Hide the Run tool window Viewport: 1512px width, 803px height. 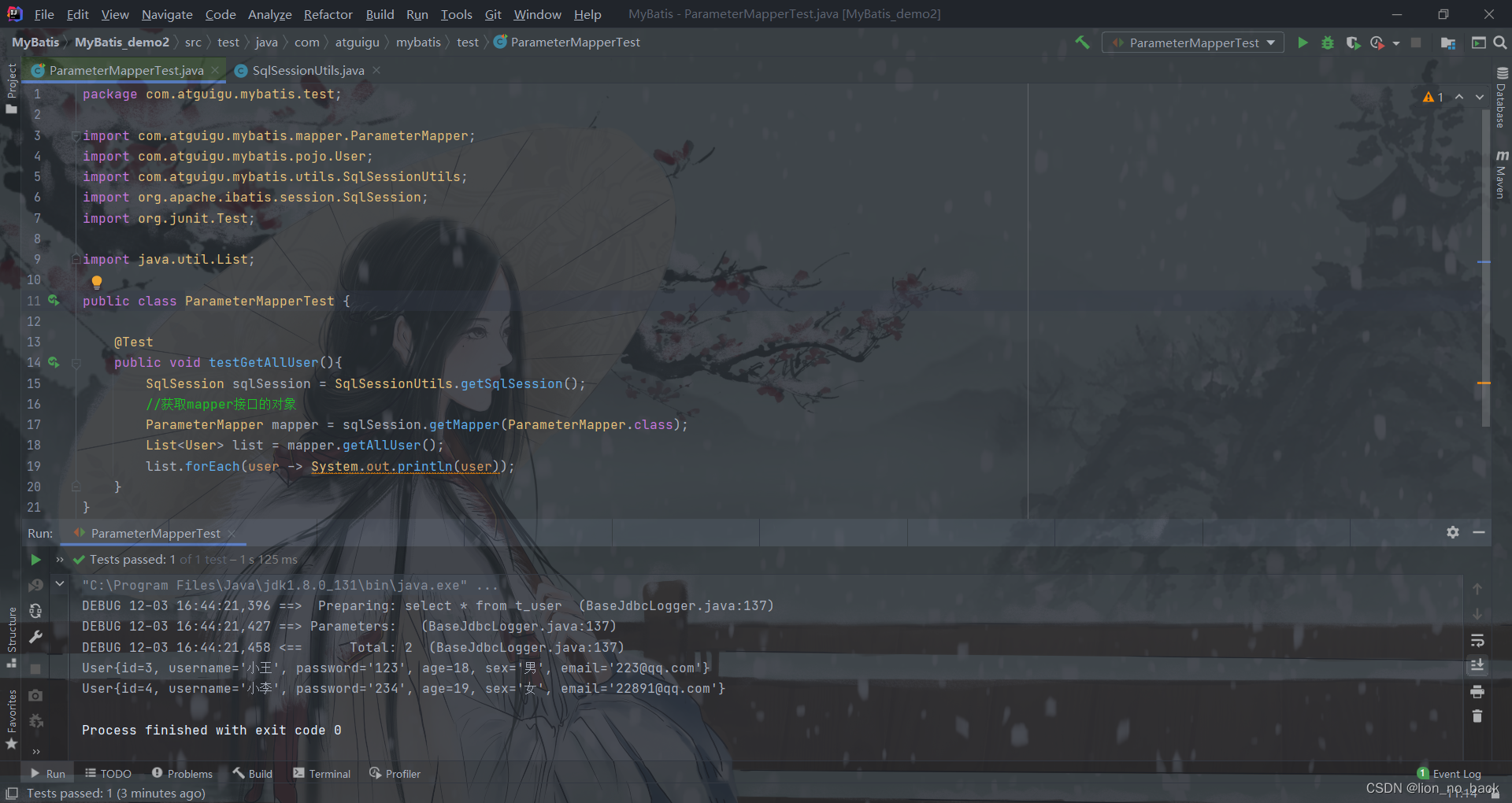[x=1479, y=532]
